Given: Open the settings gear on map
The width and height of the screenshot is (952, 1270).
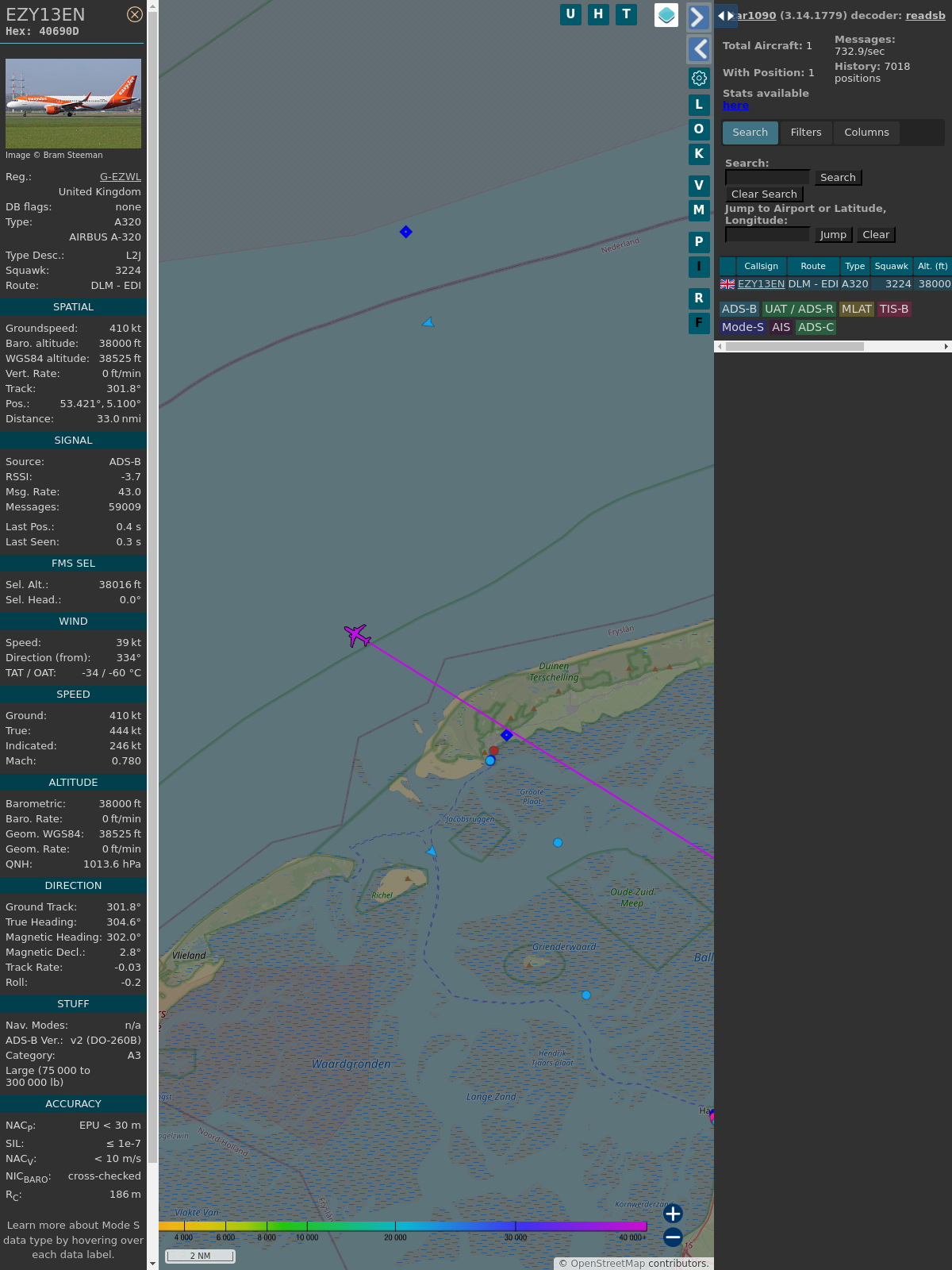Looking at the screenshot, I should pos(699,78).
